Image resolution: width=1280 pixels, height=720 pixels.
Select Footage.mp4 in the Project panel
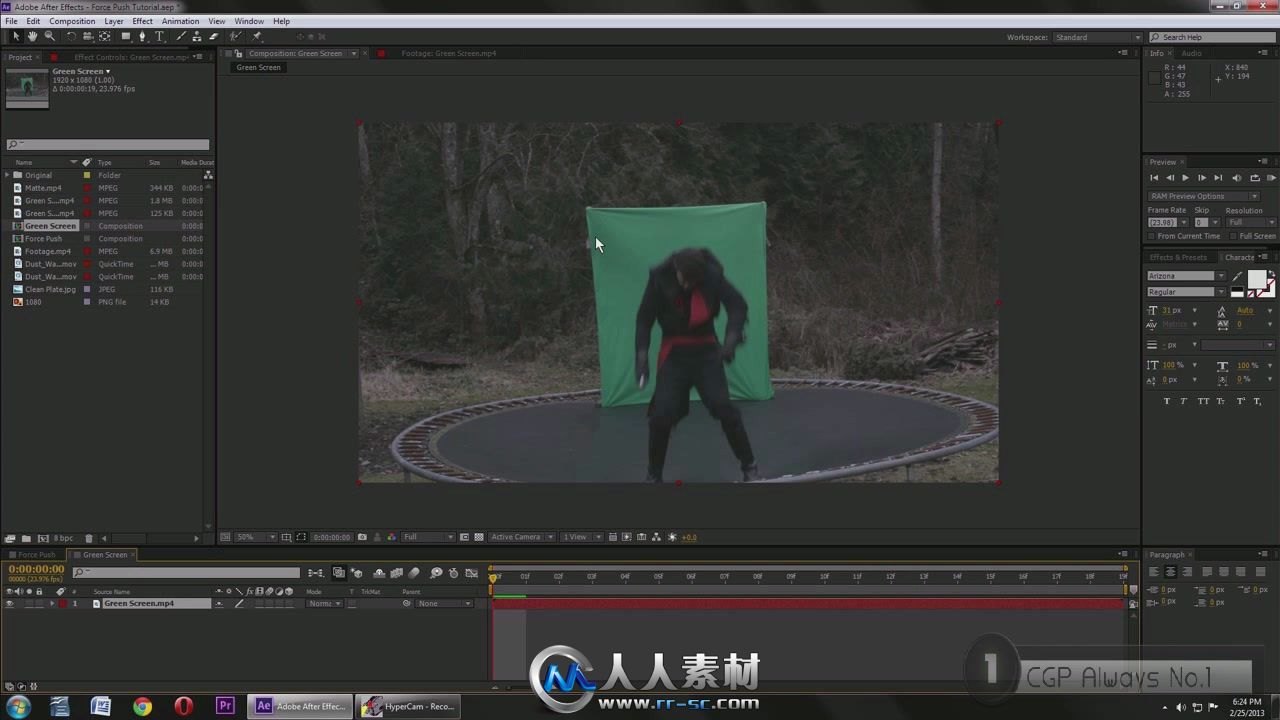[48, 251]
